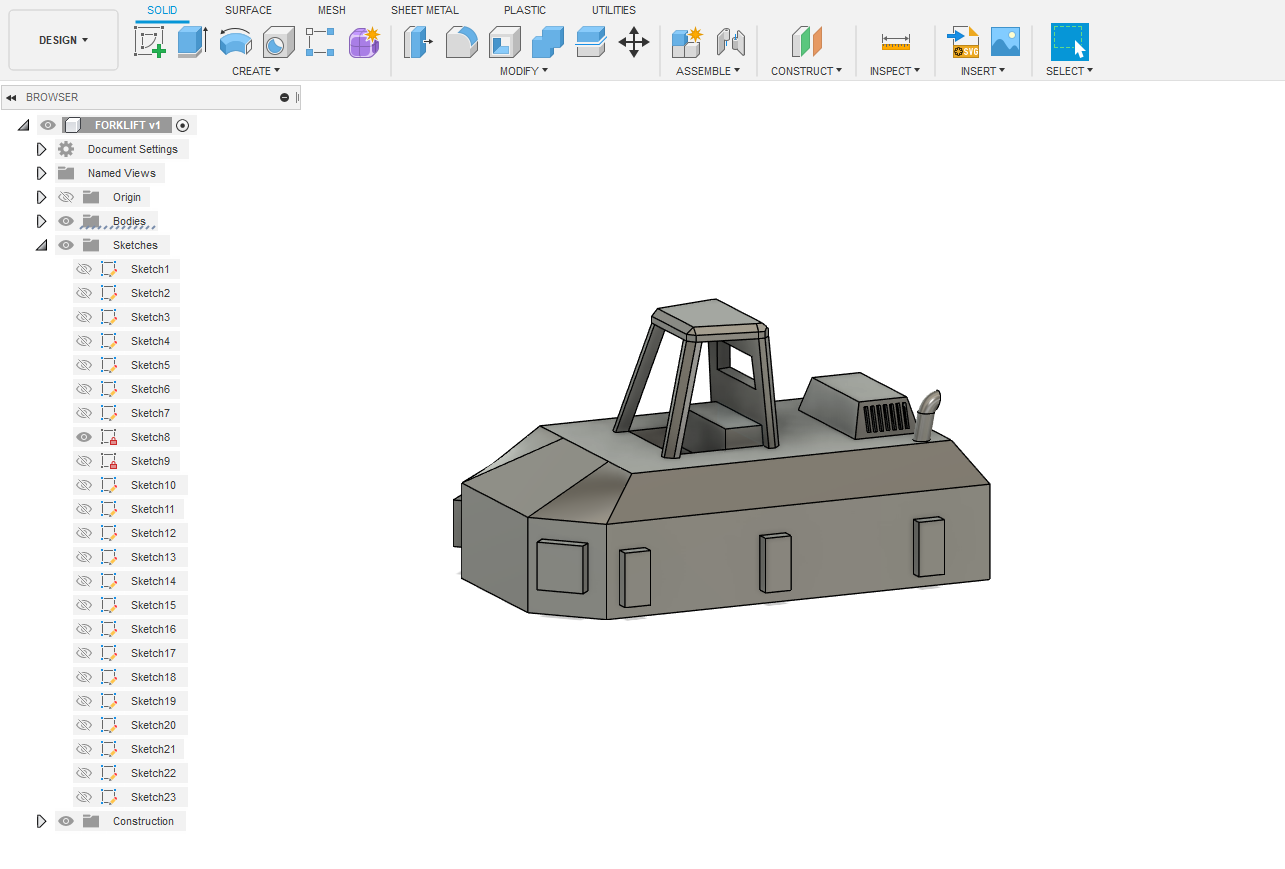Select the Create Sketch tool

150,42
